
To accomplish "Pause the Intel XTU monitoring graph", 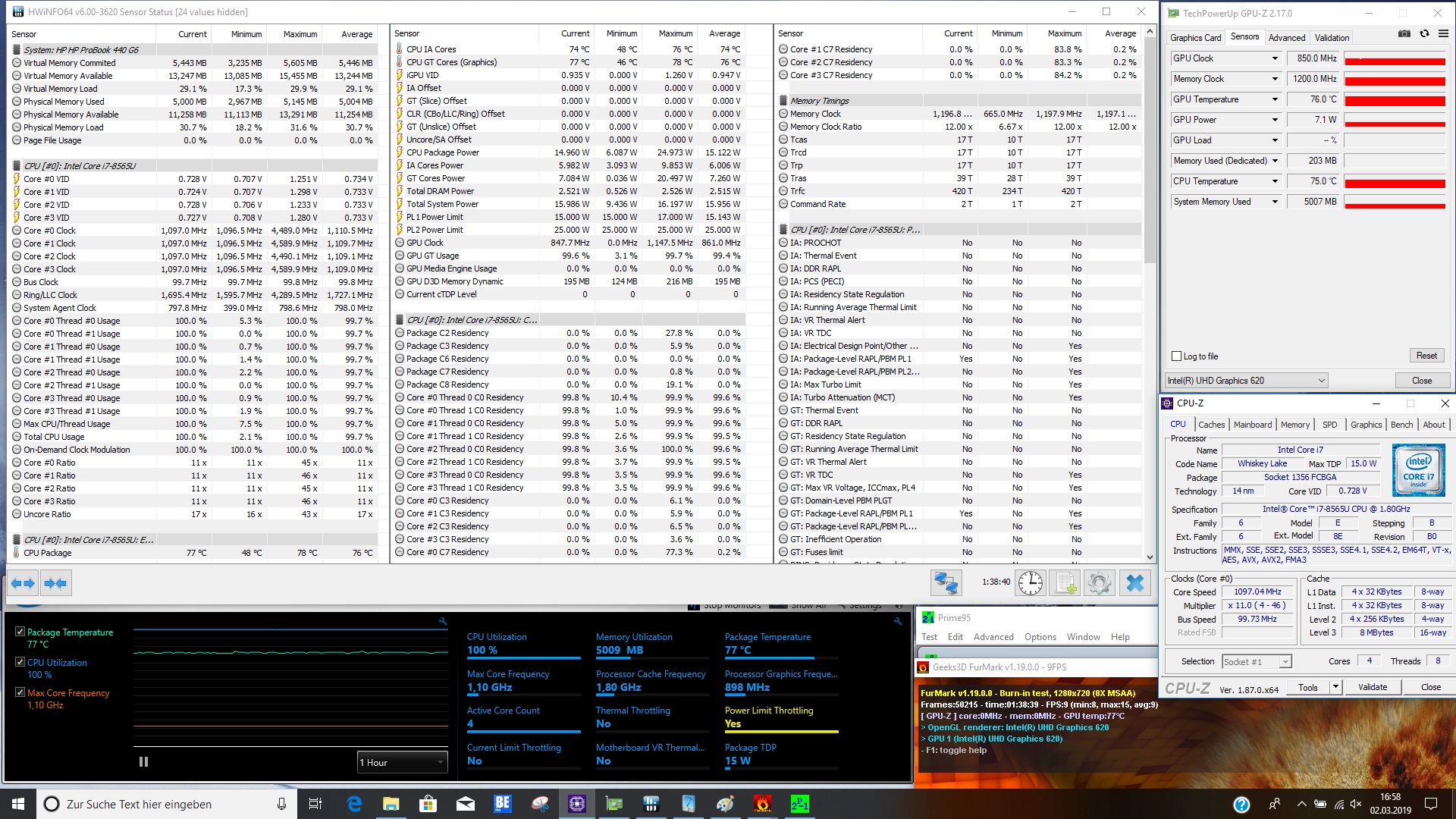I will coord(143,762).
